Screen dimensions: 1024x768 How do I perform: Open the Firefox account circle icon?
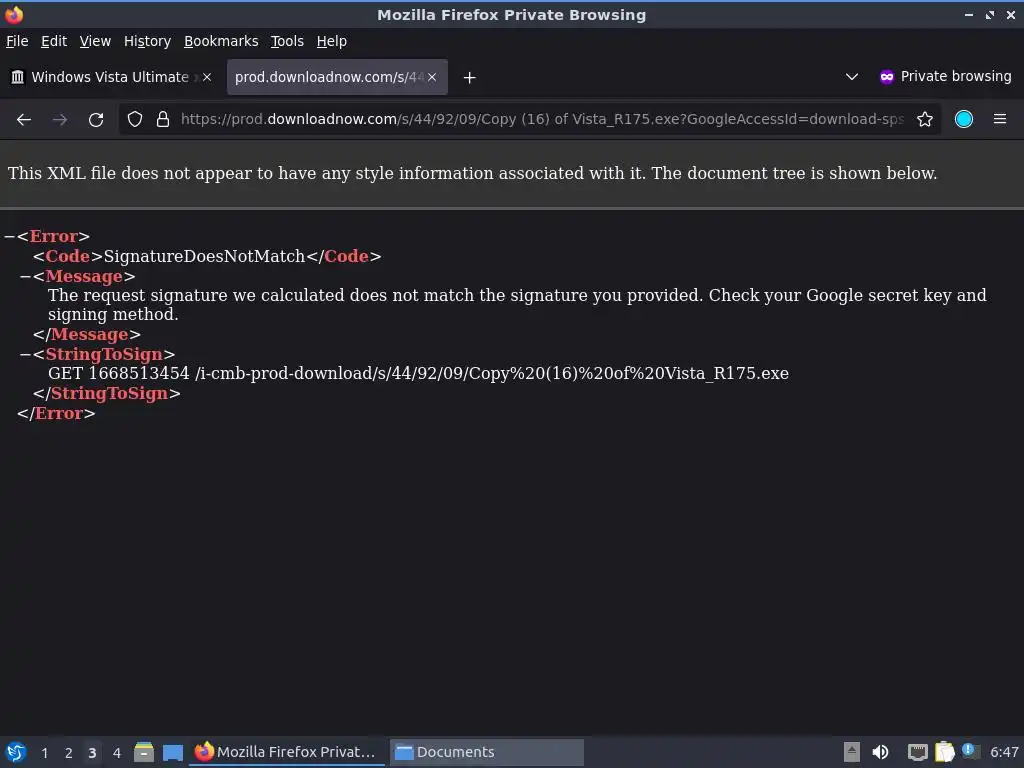tap(963, 120)
